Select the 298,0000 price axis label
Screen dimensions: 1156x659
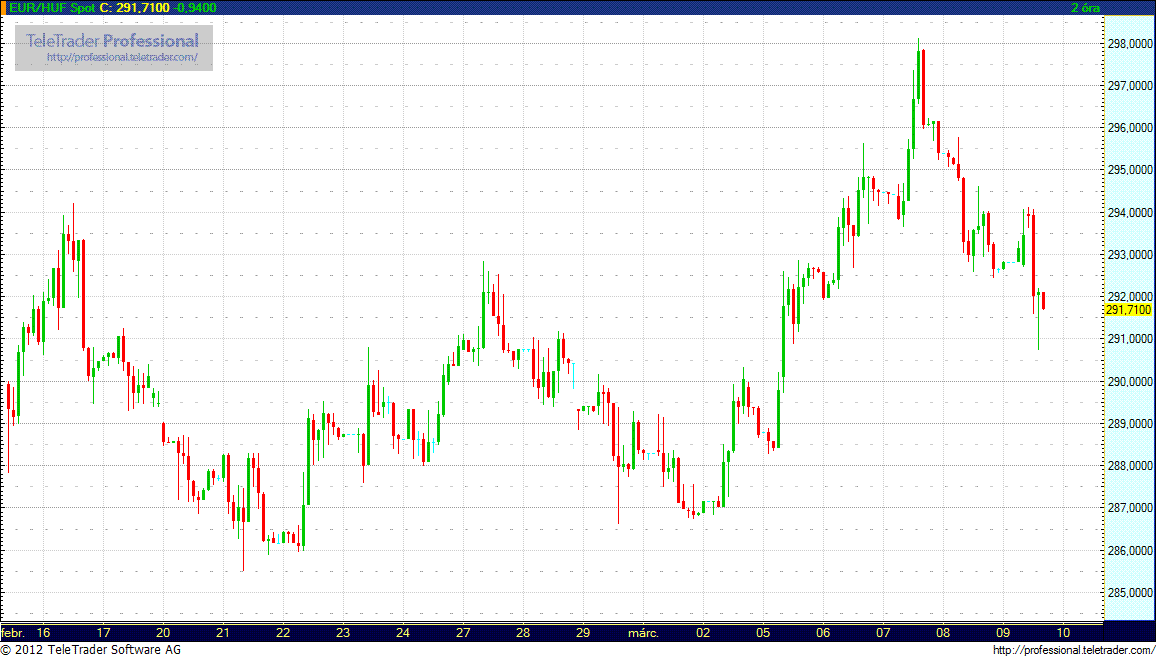(x=1128, y=44)
